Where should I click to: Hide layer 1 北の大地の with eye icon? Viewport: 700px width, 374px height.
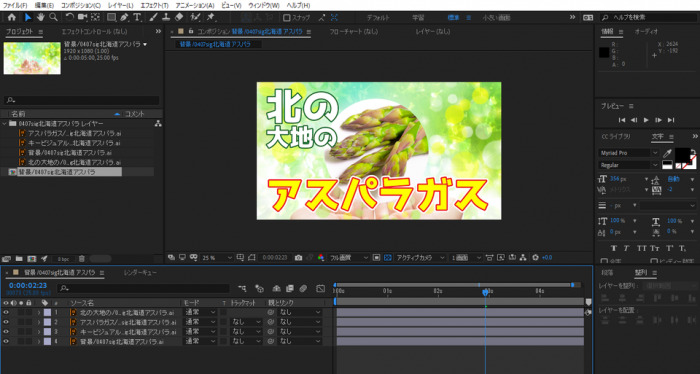(6, 312)
